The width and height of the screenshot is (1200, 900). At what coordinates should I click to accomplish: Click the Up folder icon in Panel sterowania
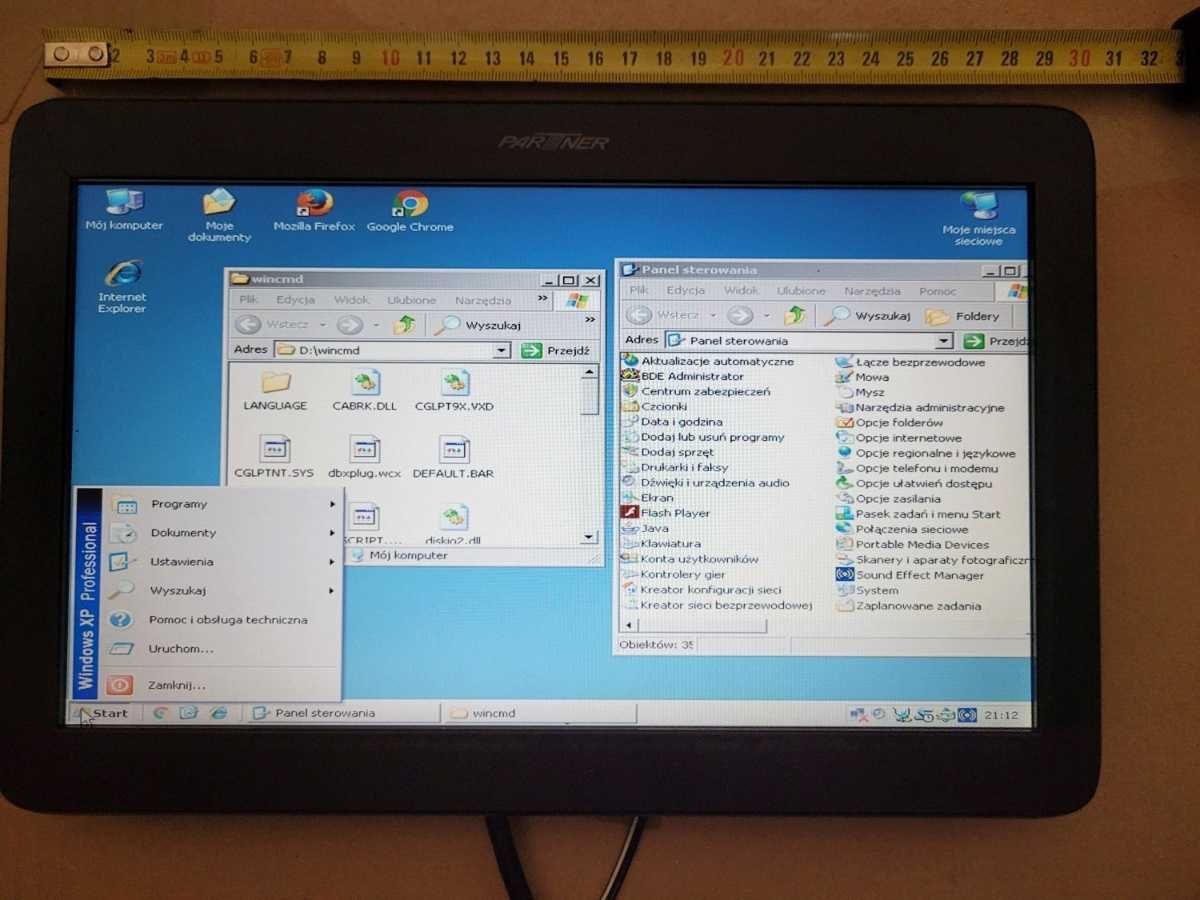(x=794, y=316)
